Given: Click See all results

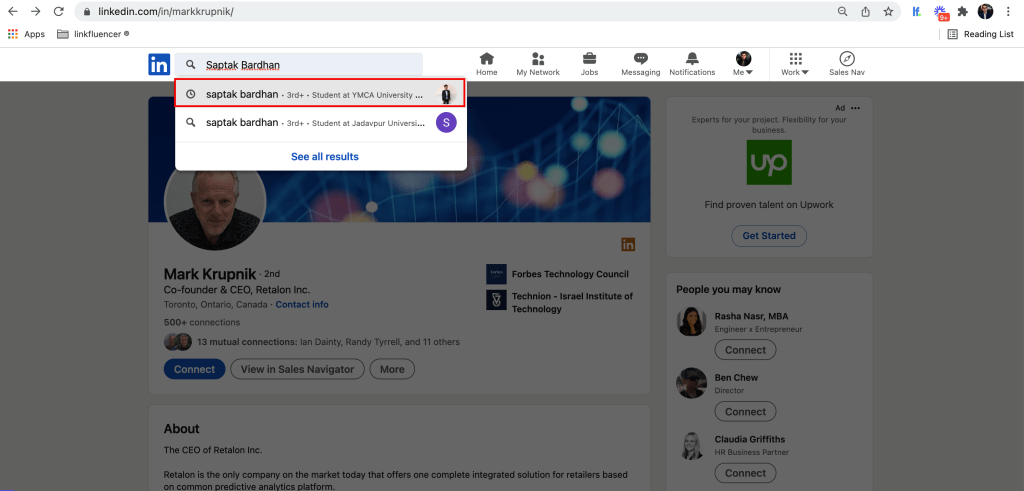Looking at the screenshot, I should pyautogui.click(x=325, y=157).
